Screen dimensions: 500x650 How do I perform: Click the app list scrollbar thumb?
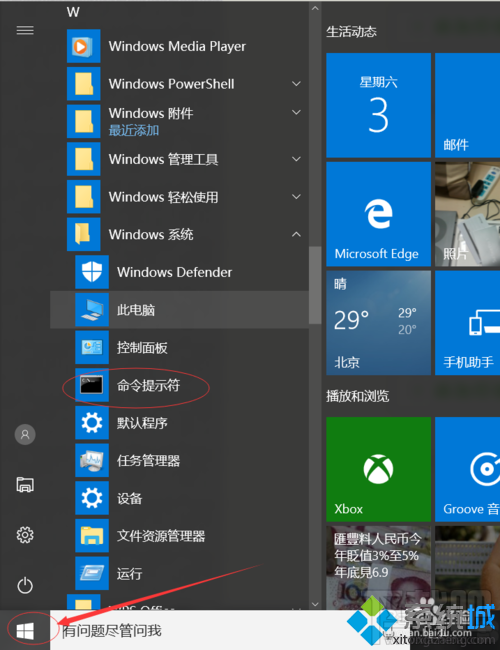[315, 285]
